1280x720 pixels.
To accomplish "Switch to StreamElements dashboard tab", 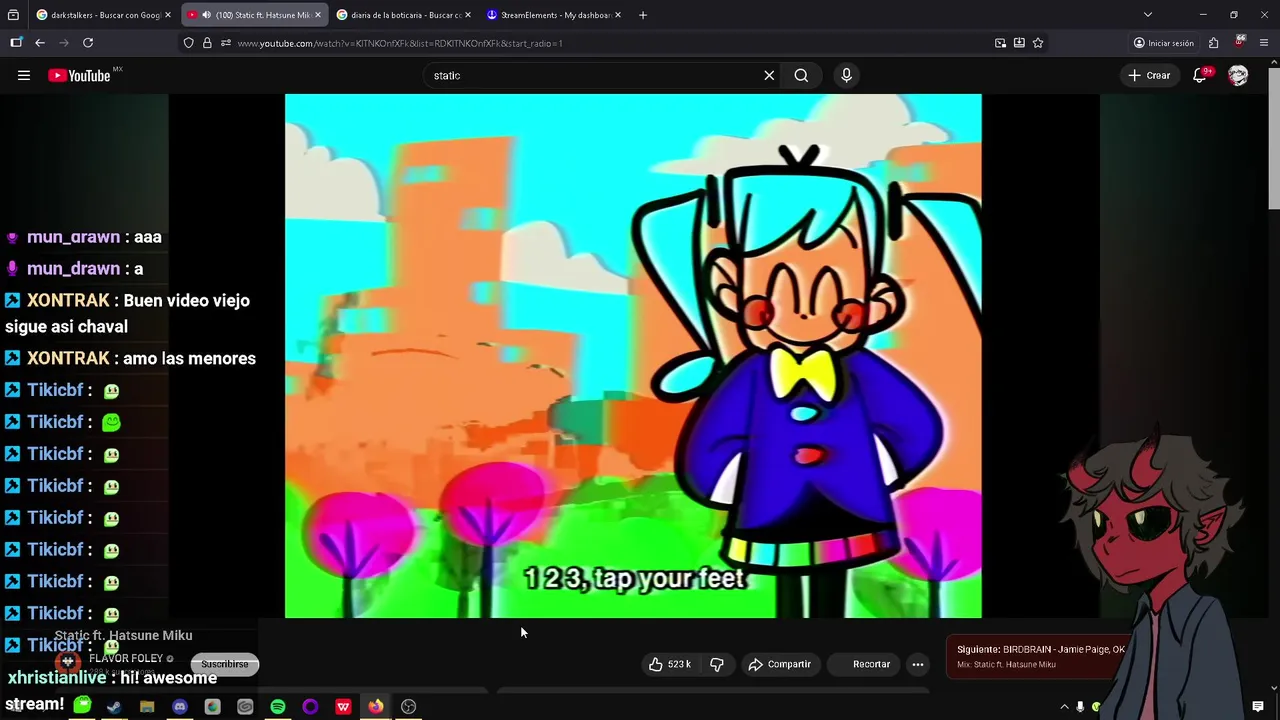I will (x=554, y=15).
